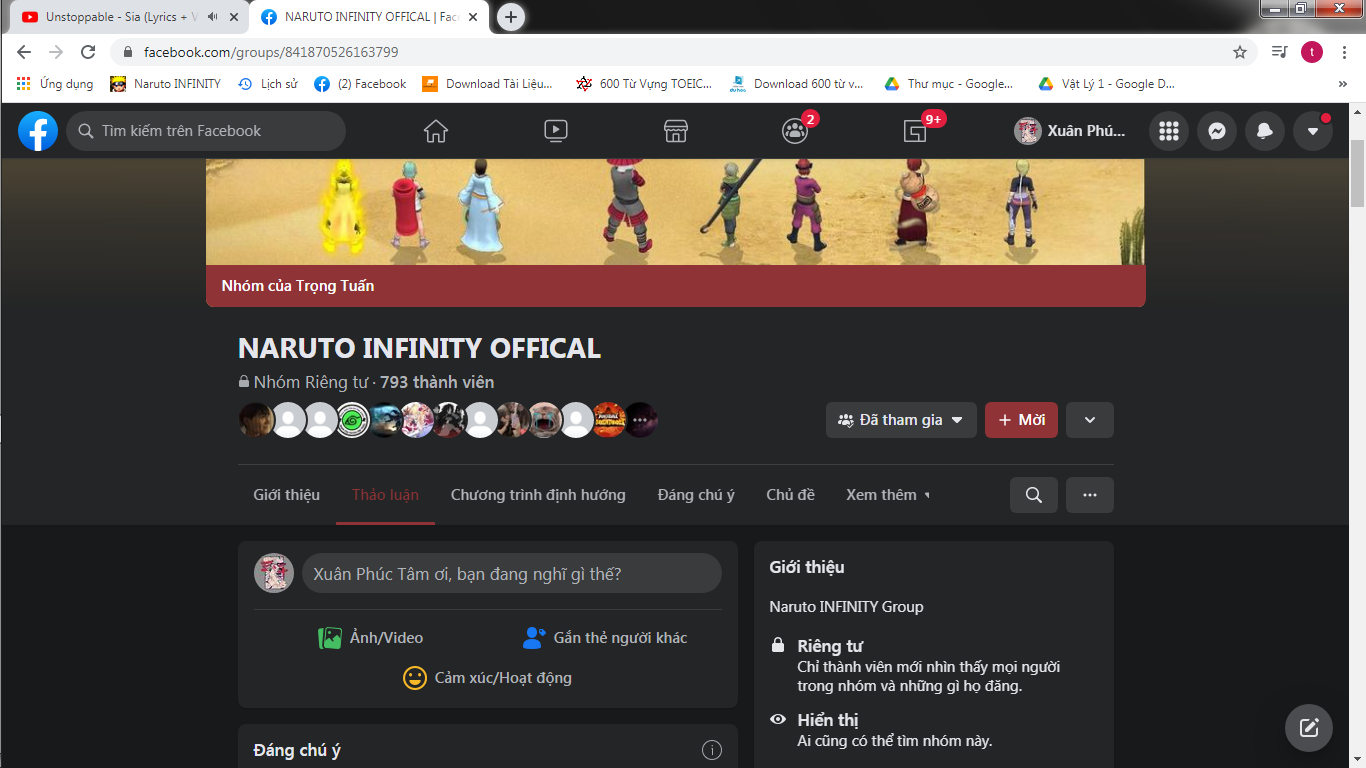Click the post composer input field
This screenshot has height=768, width=1366.
point(512,574)
